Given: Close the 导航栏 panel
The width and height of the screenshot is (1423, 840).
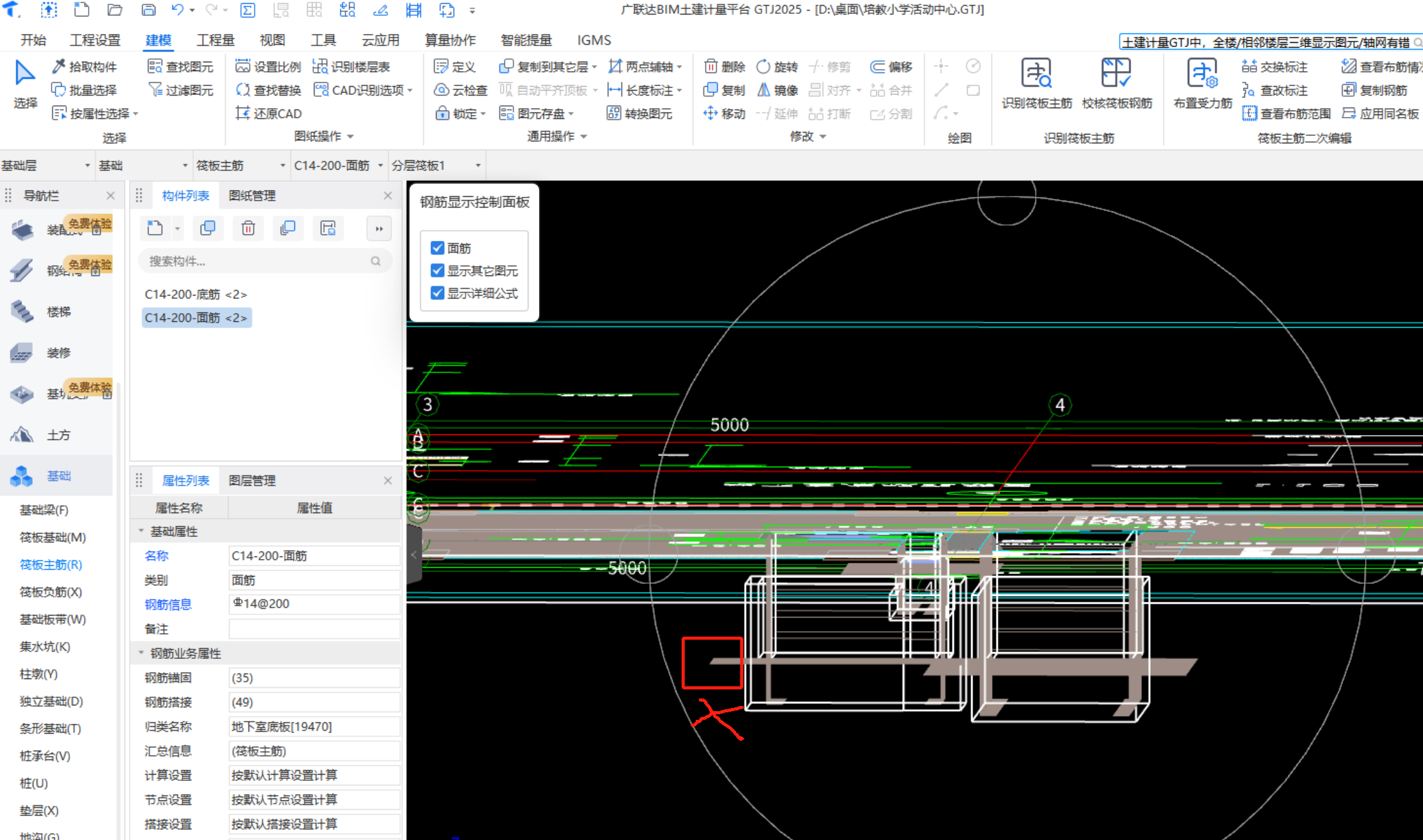Looking at the screenshot, I should coord(111,196).
